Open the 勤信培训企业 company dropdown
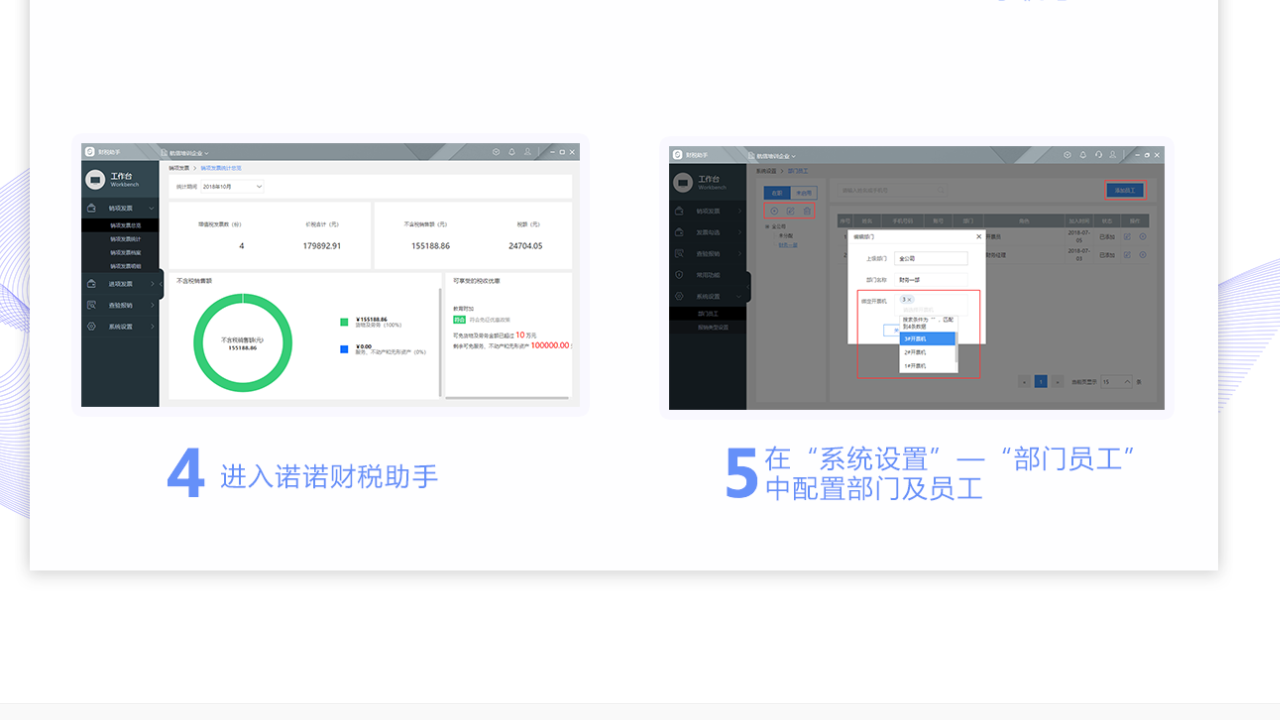Viewport: 1280px width, 720px height. (774, 156)
